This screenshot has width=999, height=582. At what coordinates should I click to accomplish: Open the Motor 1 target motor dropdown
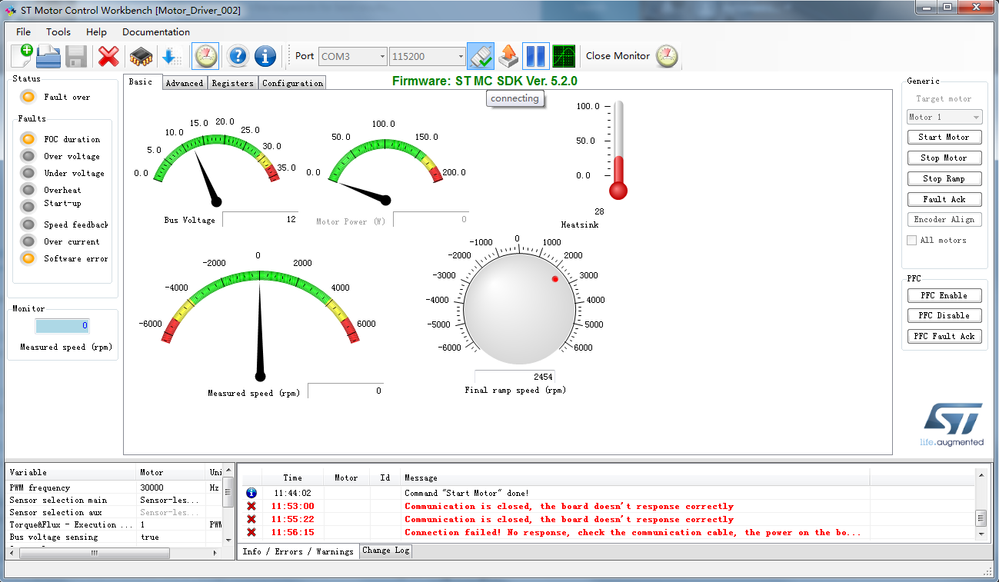click(944, 117)
